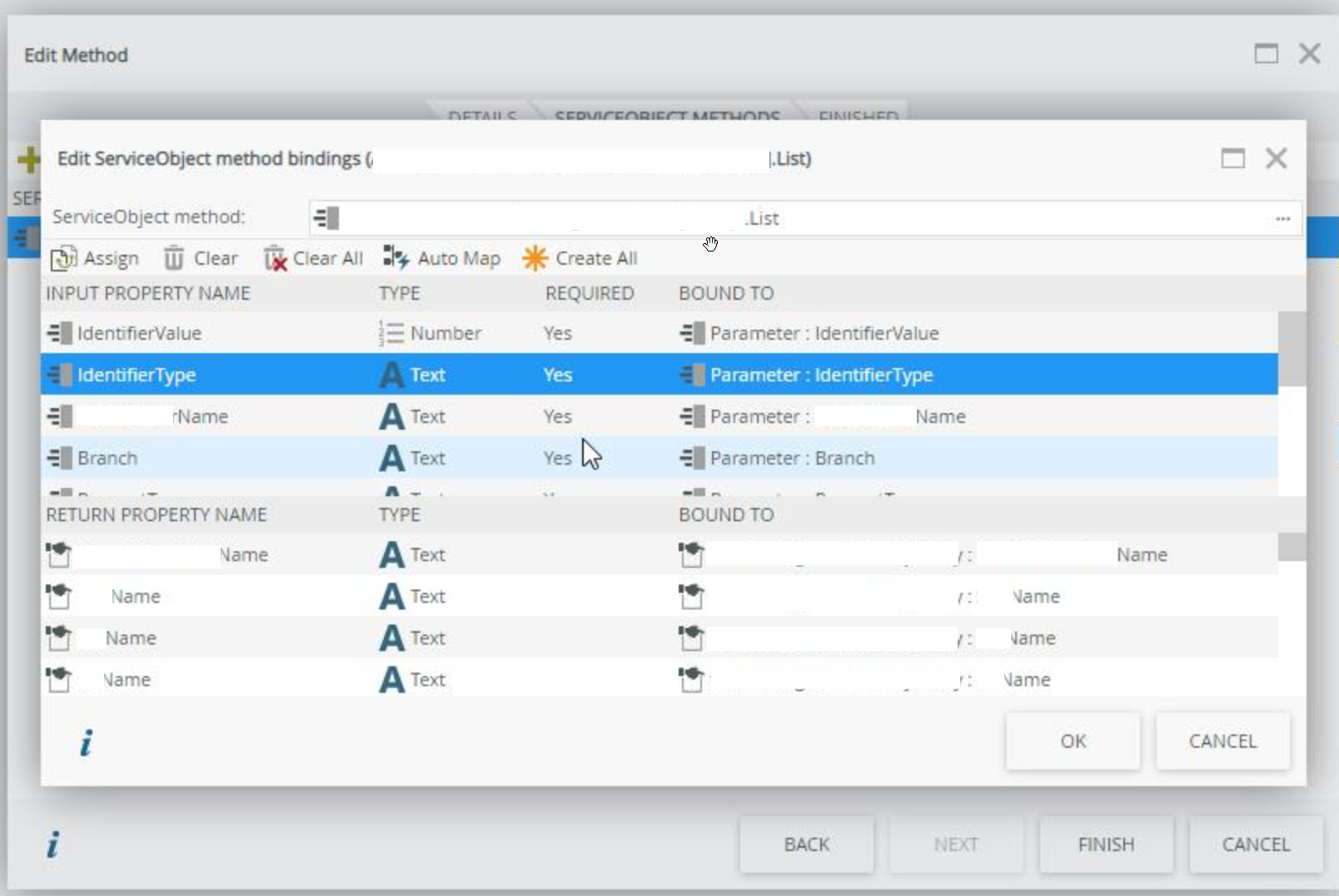The height and width of the screenshot is (896, 1339).
Task: Click the REQUIRED column header
Action: (590, 293)
